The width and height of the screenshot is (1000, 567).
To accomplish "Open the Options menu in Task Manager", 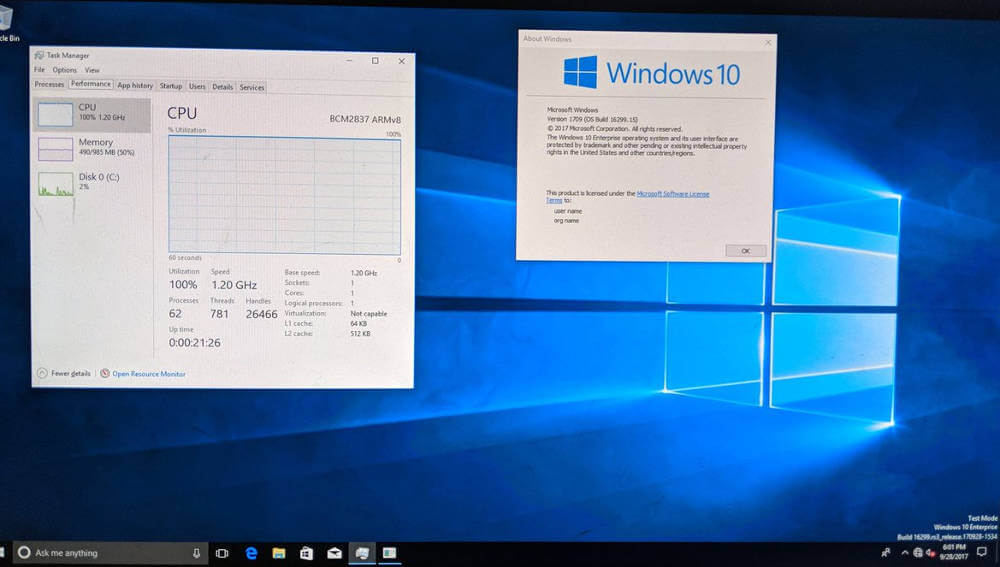I will 64,70.
